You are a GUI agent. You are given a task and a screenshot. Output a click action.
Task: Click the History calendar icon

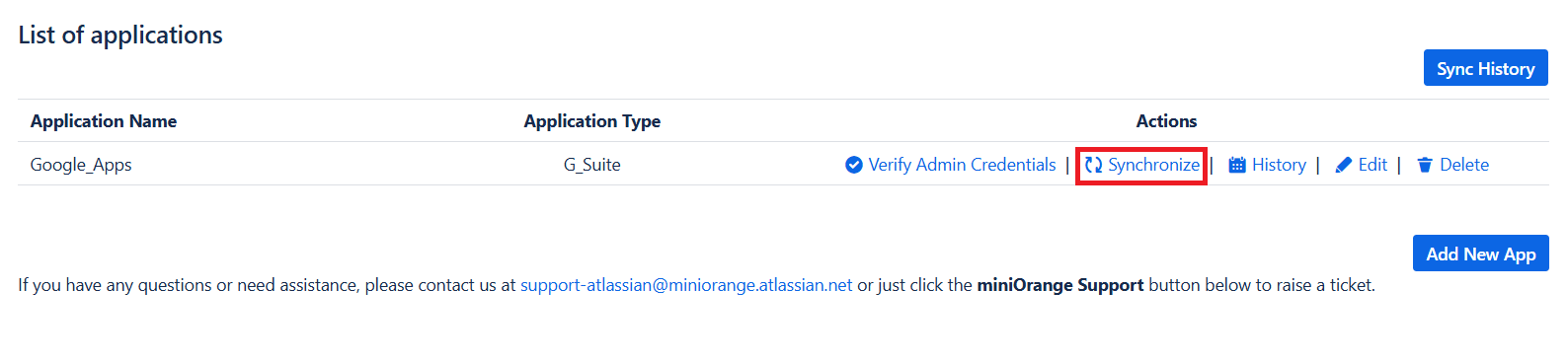(1237, 165)
